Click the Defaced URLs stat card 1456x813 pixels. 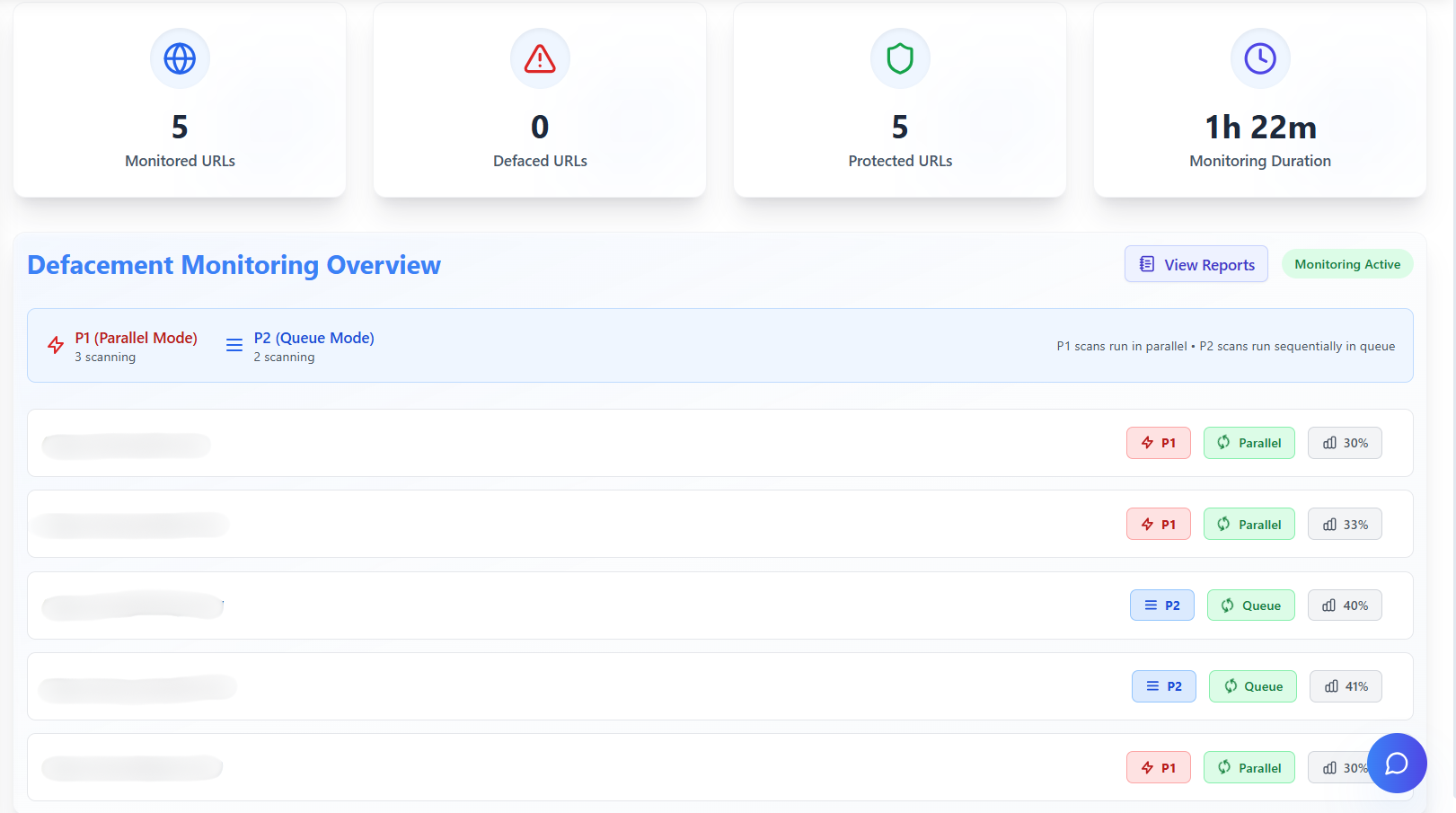pyautogui.click(x=540, y=101)
